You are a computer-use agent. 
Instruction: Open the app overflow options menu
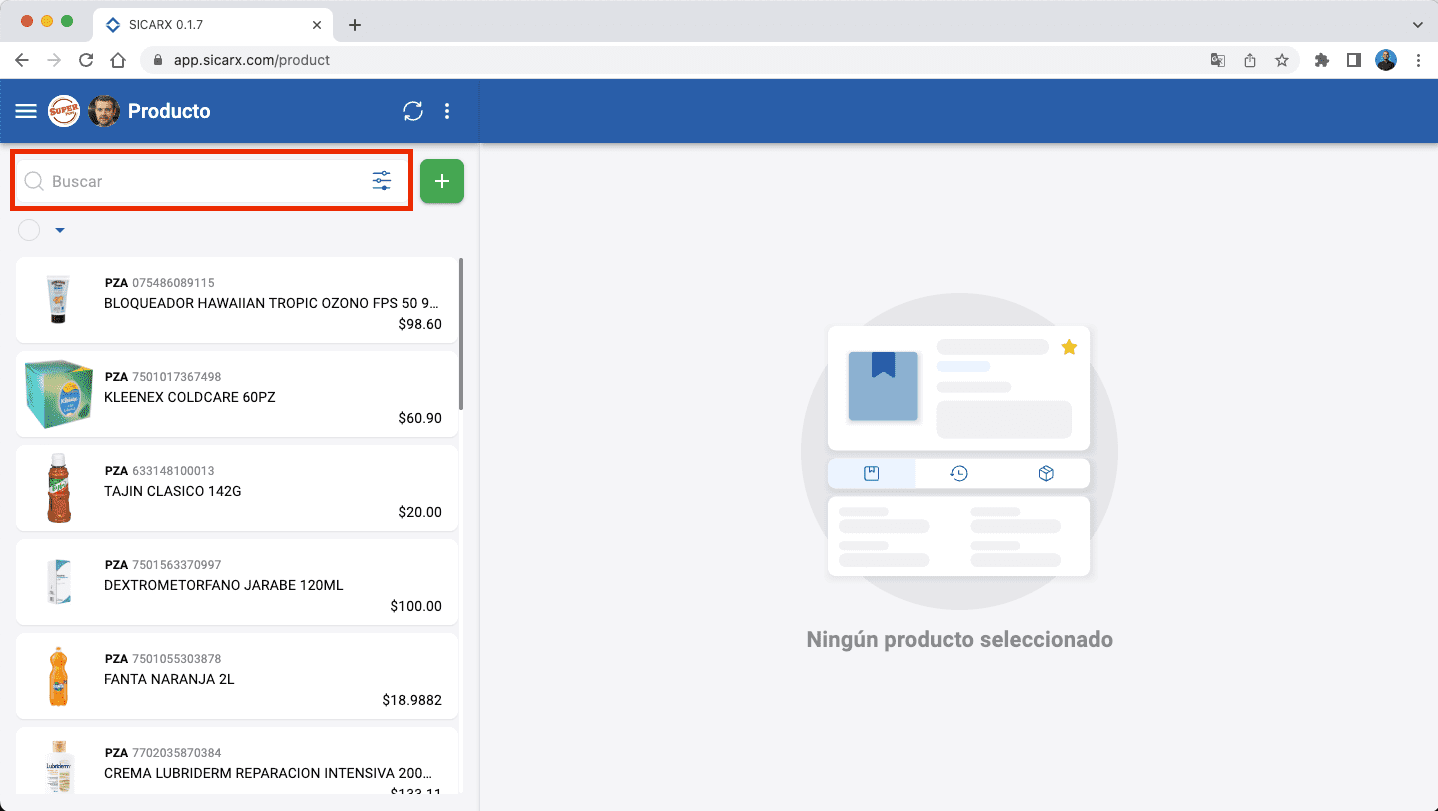[x=447, y=111]
